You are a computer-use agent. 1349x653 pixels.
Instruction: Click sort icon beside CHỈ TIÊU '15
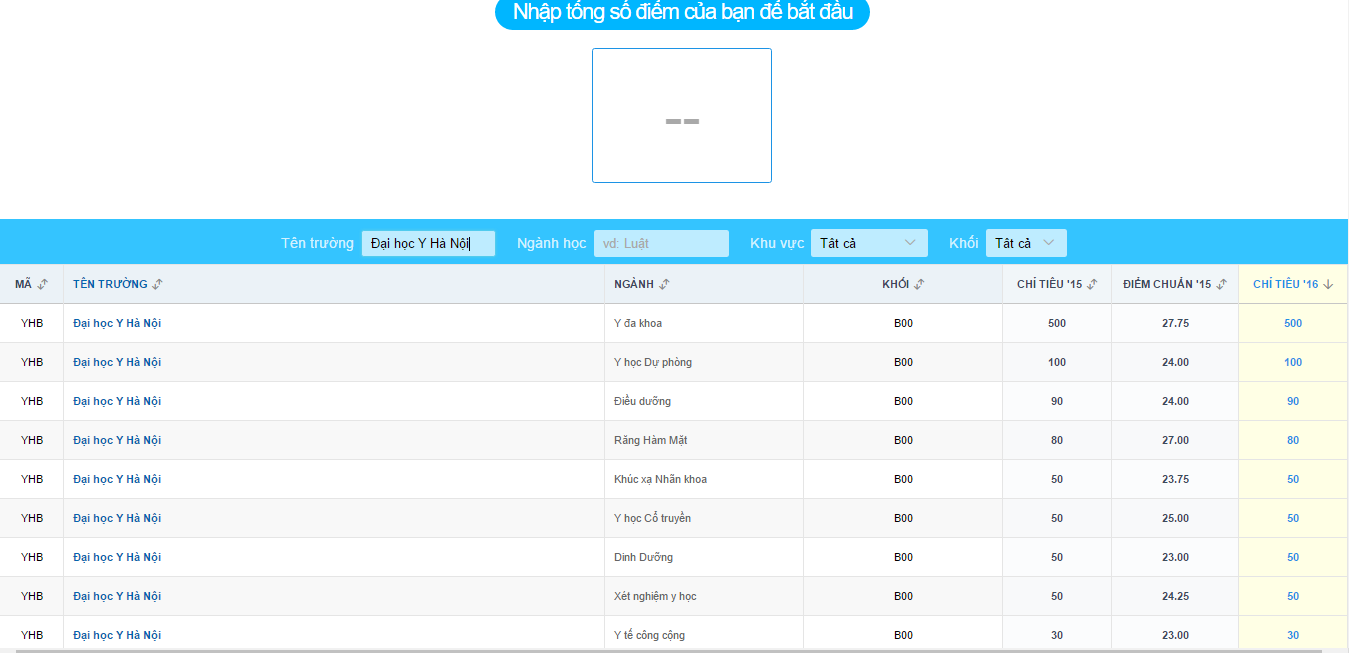point(1092,285)
